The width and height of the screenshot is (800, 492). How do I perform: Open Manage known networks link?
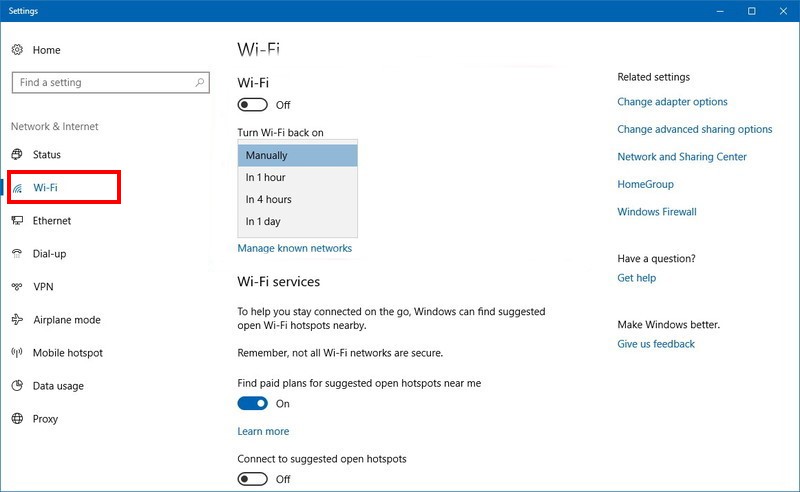(294, 248)
